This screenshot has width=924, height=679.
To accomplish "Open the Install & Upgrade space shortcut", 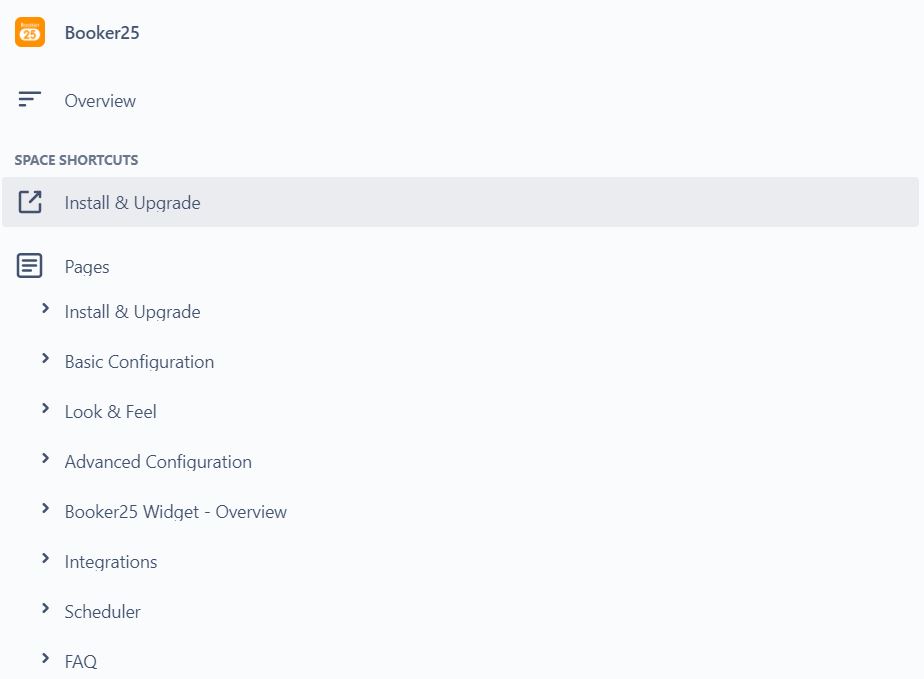I will pos(460,202).
